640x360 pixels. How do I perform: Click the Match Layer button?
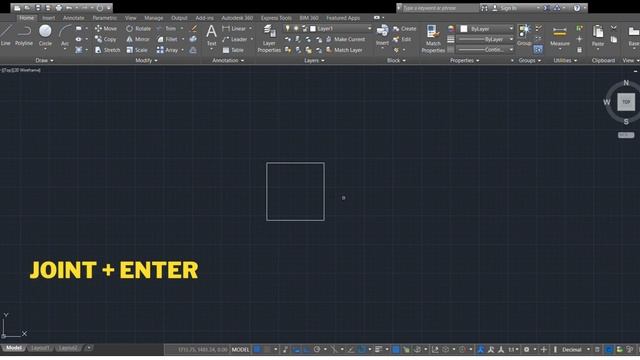pyautogui.click(x=344, y=50)
